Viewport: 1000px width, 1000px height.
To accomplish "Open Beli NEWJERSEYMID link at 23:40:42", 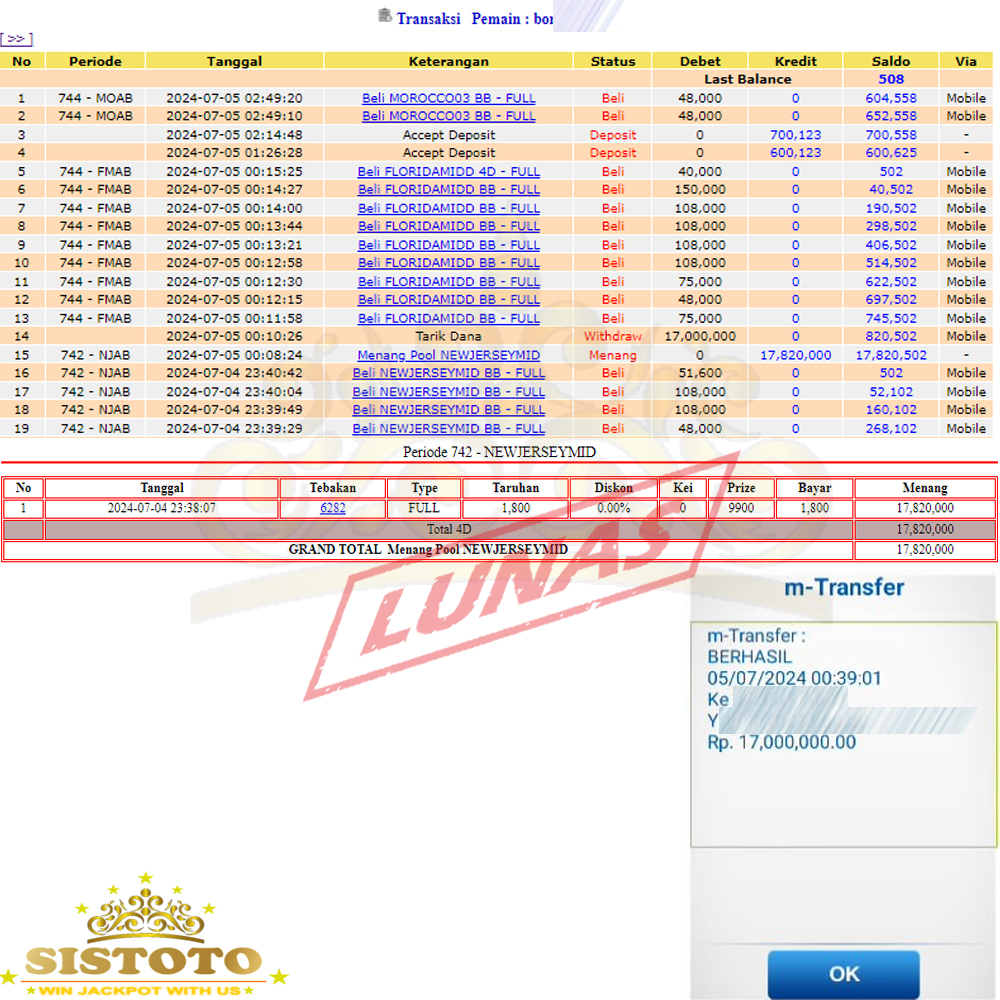I will pyautogui.click(x=448, y=373).
